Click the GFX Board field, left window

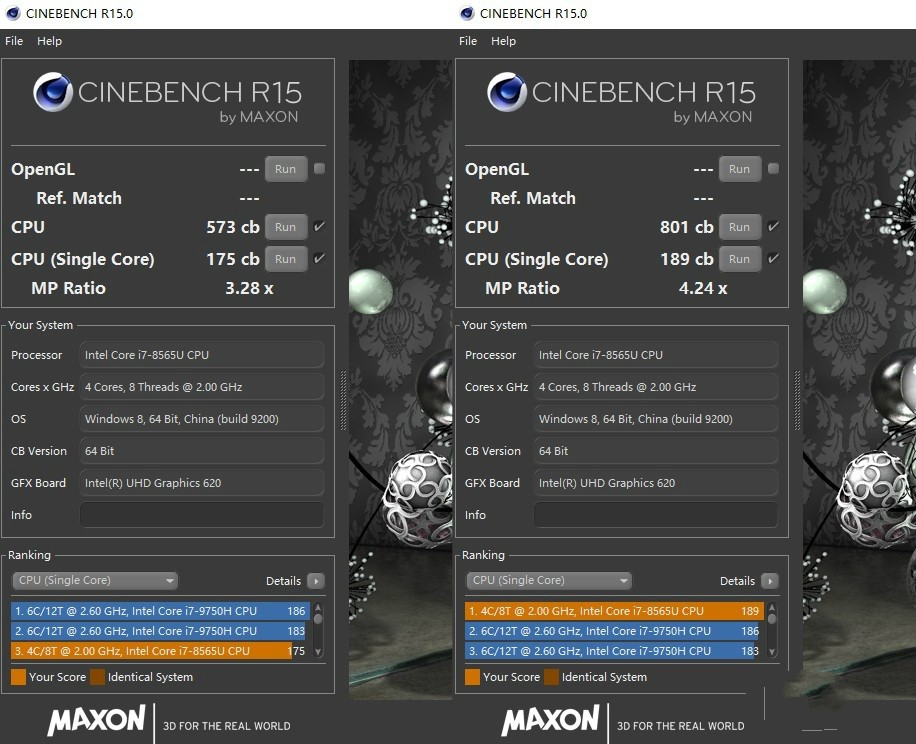pyautogui.click(x=202, y=483)
